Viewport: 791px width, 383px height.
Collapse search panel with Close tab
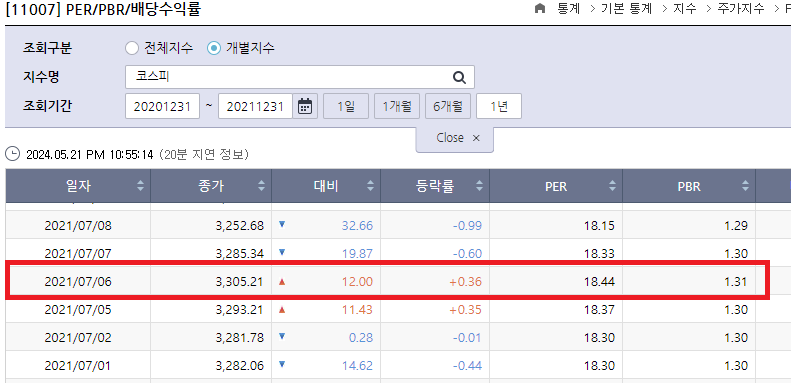tap(455, 138)
